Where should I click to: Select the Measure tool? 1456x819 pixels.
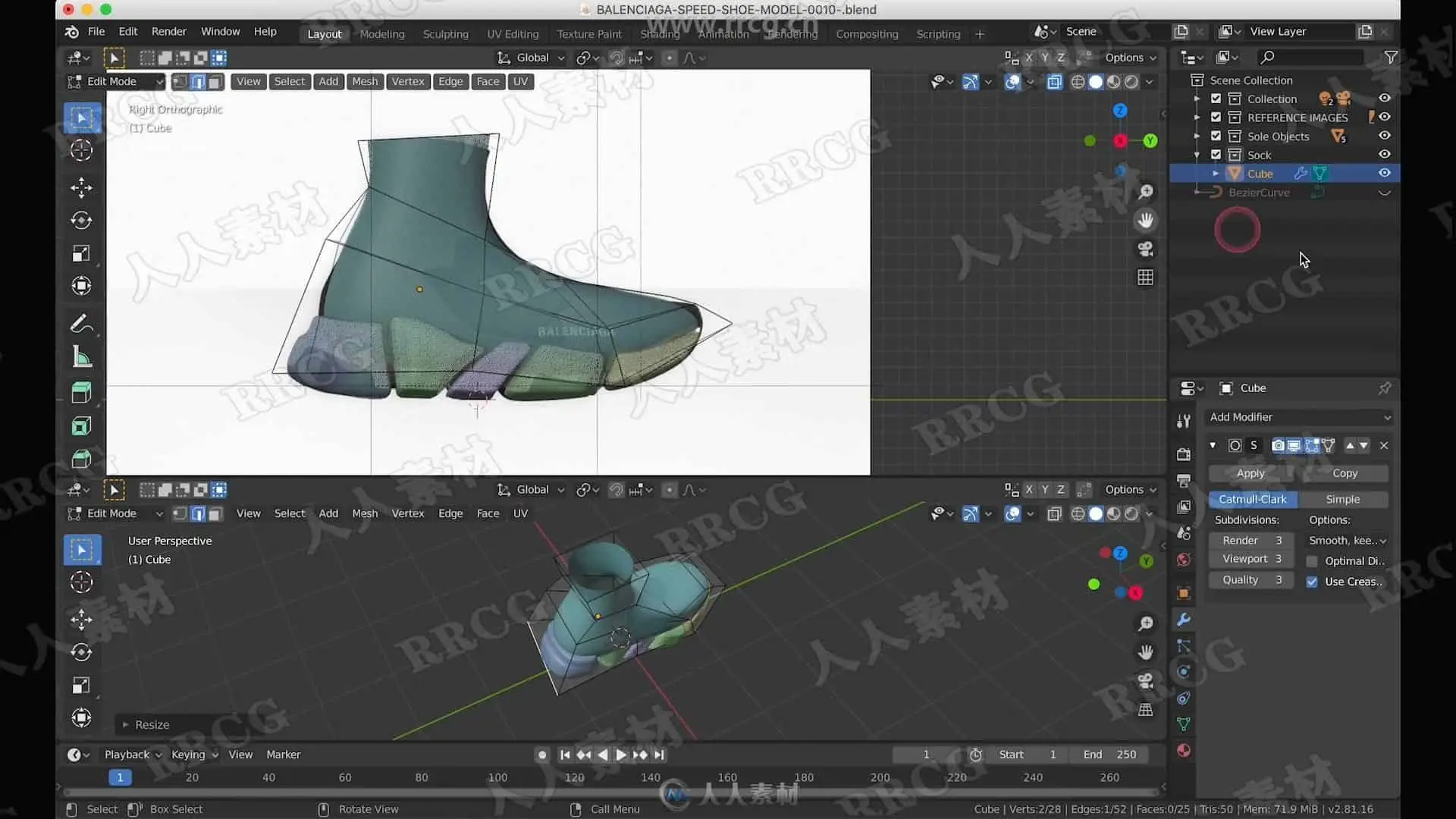click(x=81, y=357)
